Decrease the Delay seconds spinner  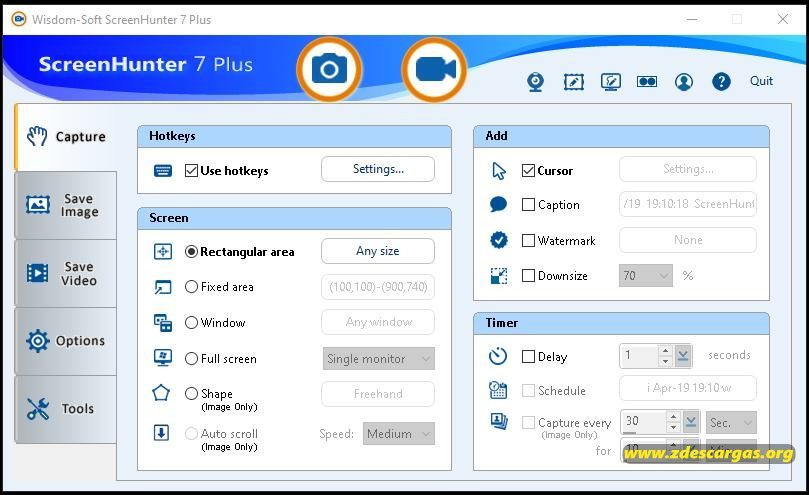click(x=666, y=361)
